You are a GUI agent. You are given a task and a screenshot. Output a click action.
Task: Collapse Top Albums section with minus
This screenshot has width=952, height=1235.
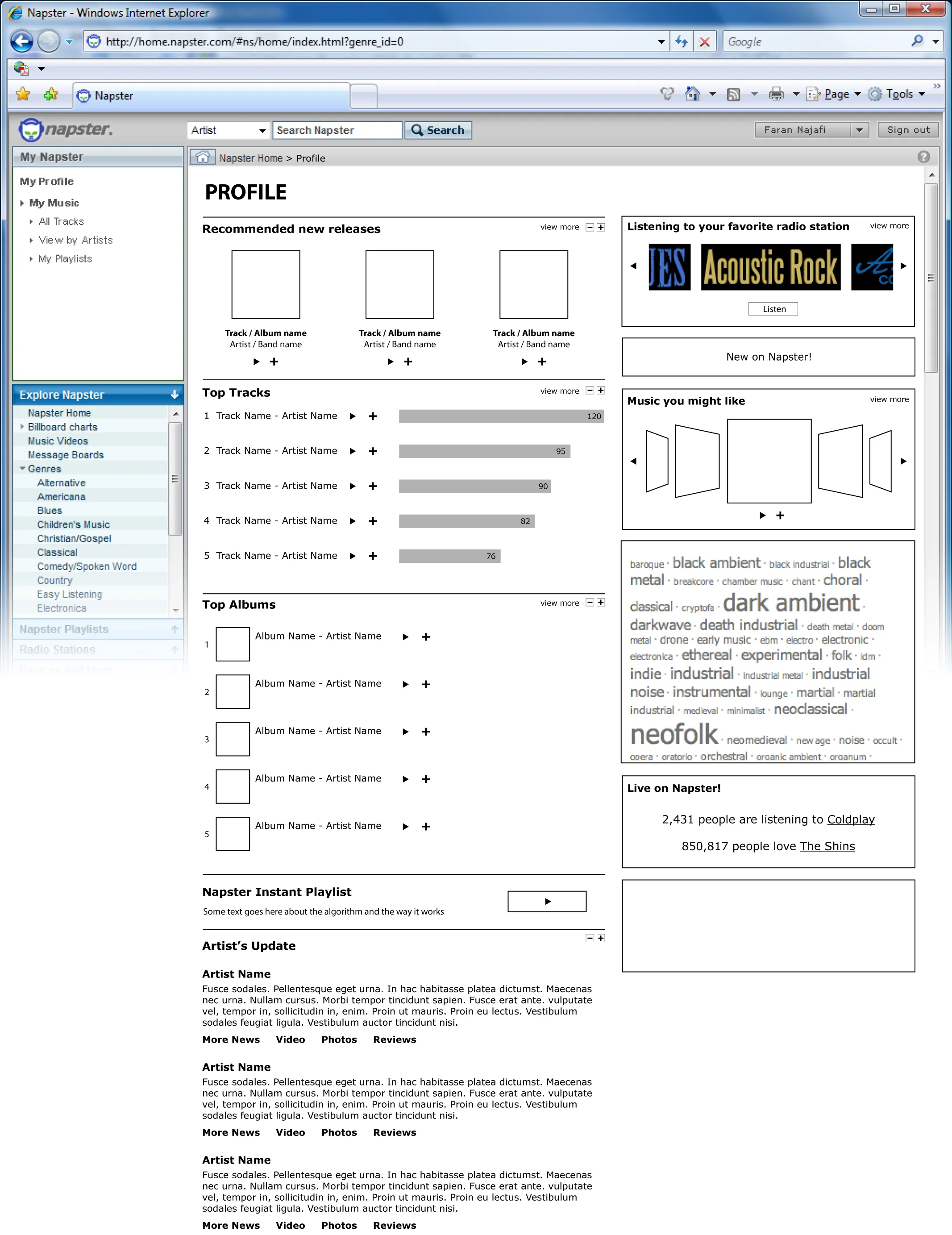pos(590,603)
